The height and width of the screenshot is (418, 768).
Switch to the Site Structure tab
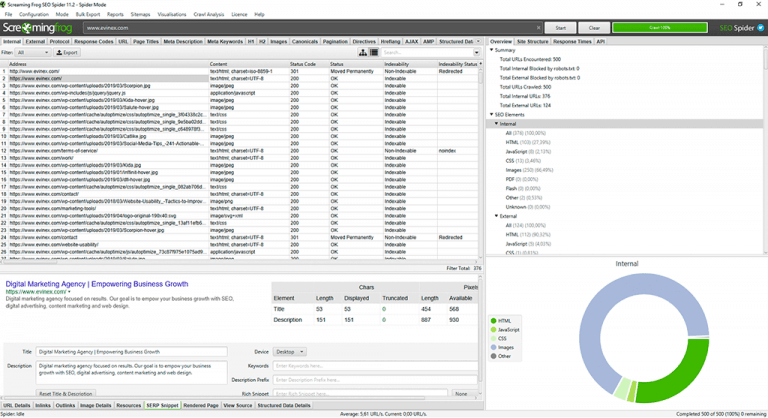coord(532,42)
